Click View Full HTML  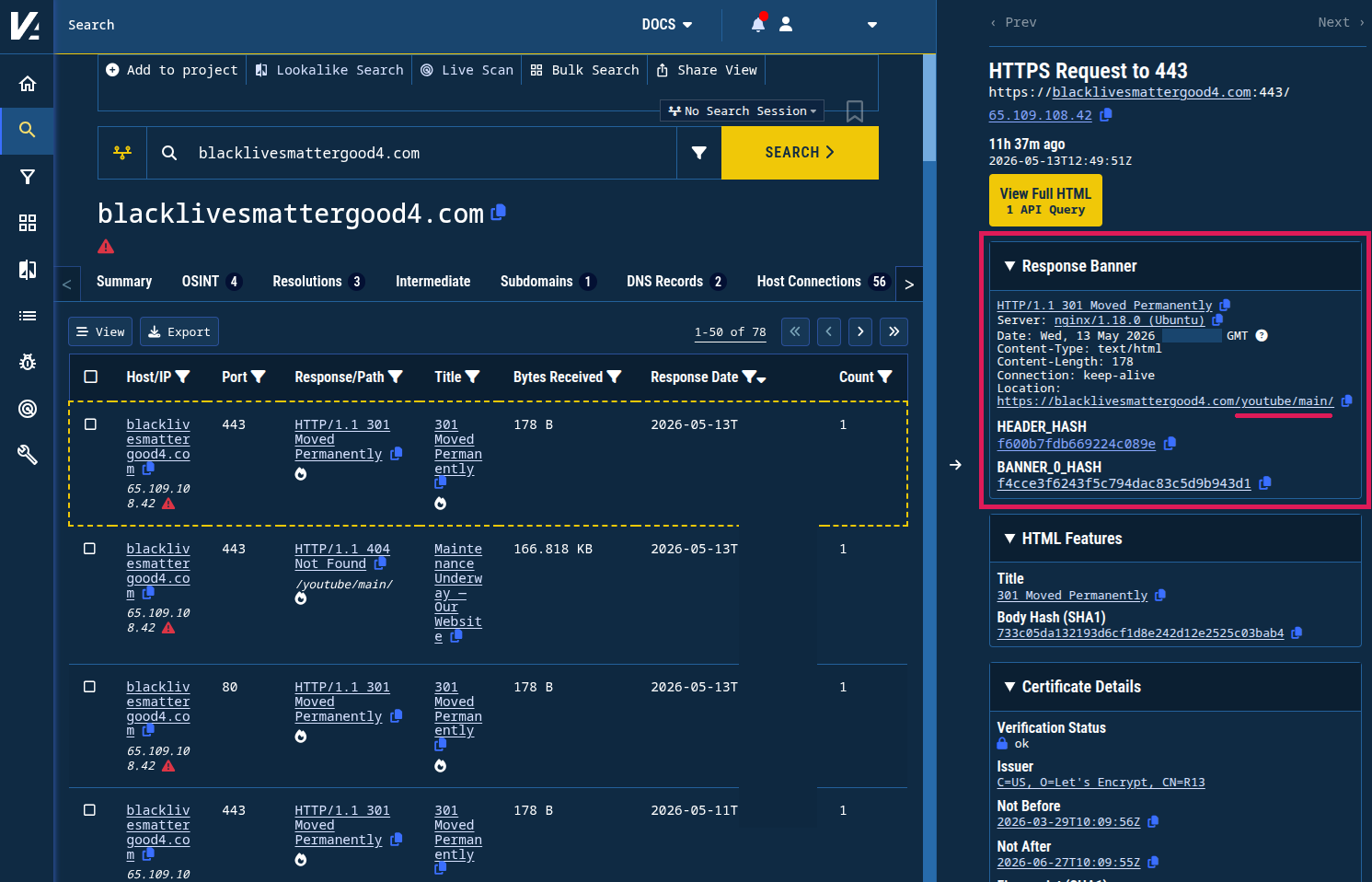[1045, 201]
